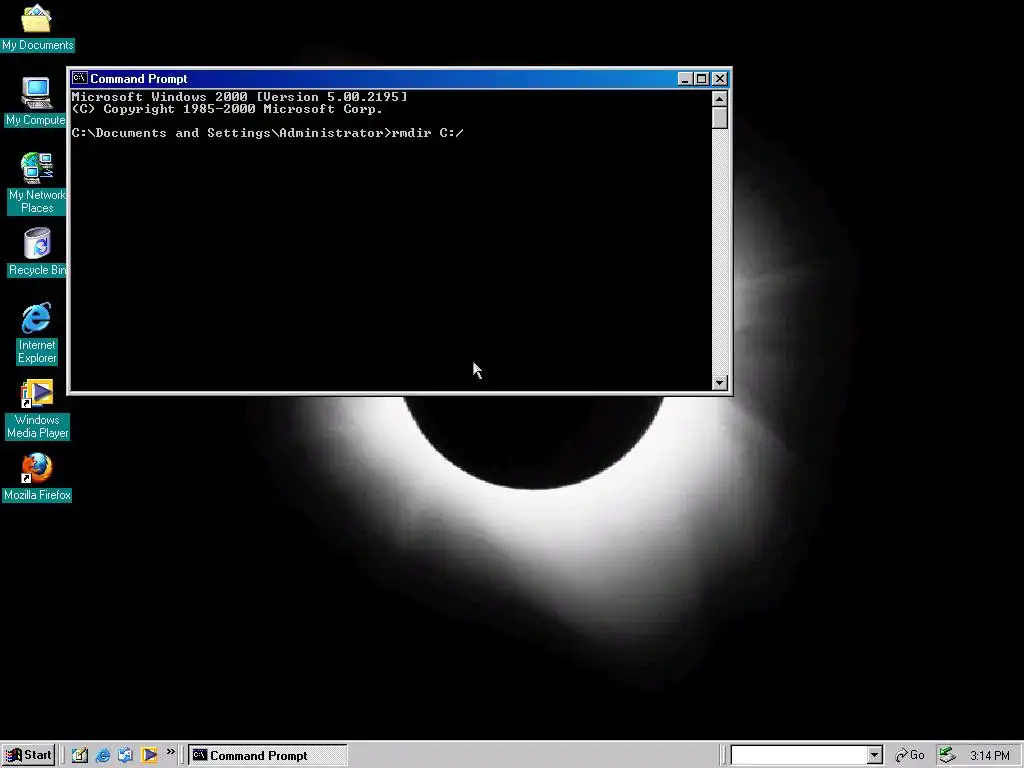
Task: Click the Command Prompt scrollbar thumb
Action: pos(720,118)
